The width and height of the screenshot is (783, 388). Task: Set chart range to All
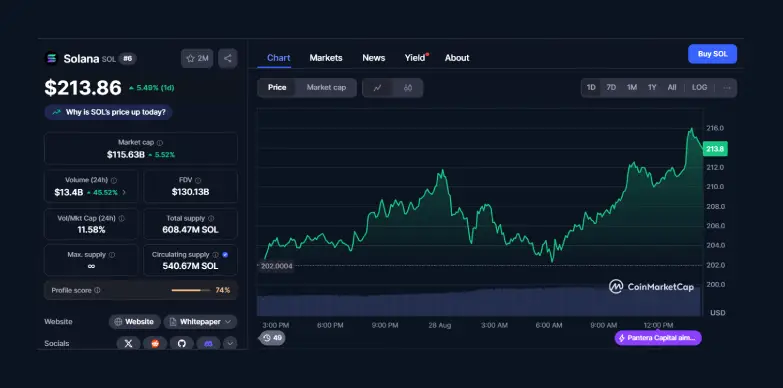coord(672,87)
